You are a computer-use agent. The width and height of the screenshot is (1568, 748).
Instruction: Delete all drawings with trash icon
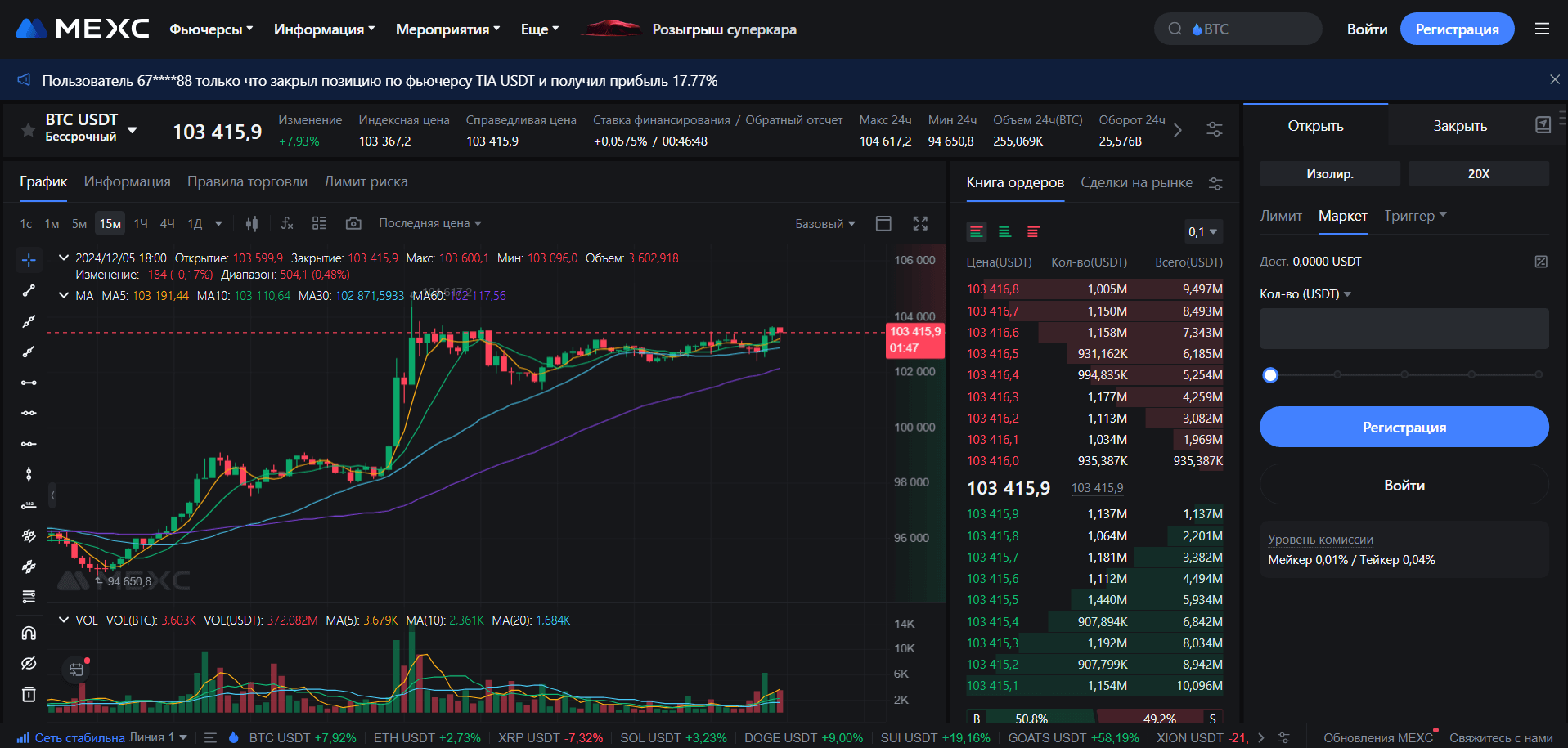(29, 694)
